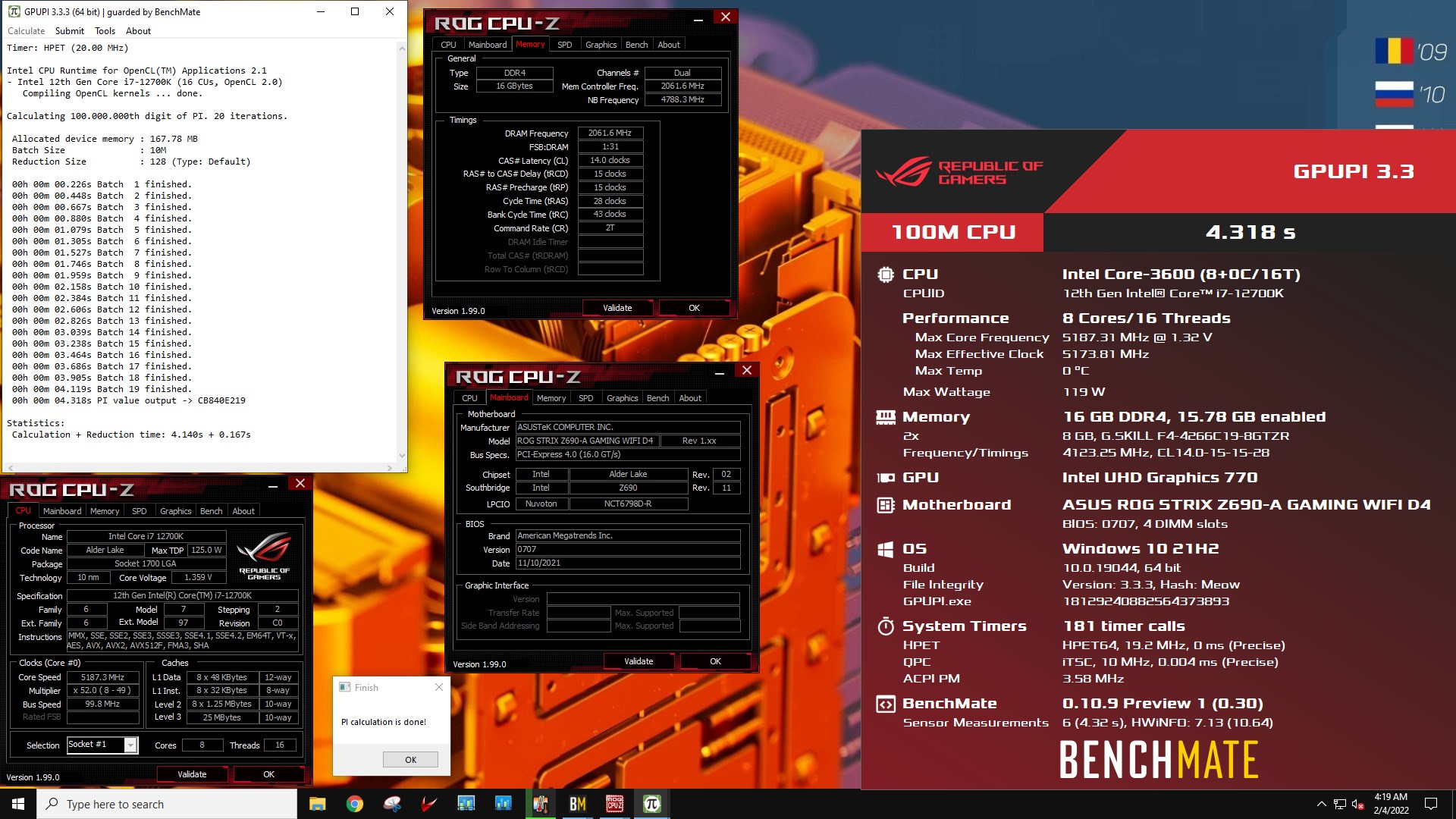Click the CPU chip icon in BenchMate panel
Viewport: 1456px width, 819px height.
tap(886, 275)
